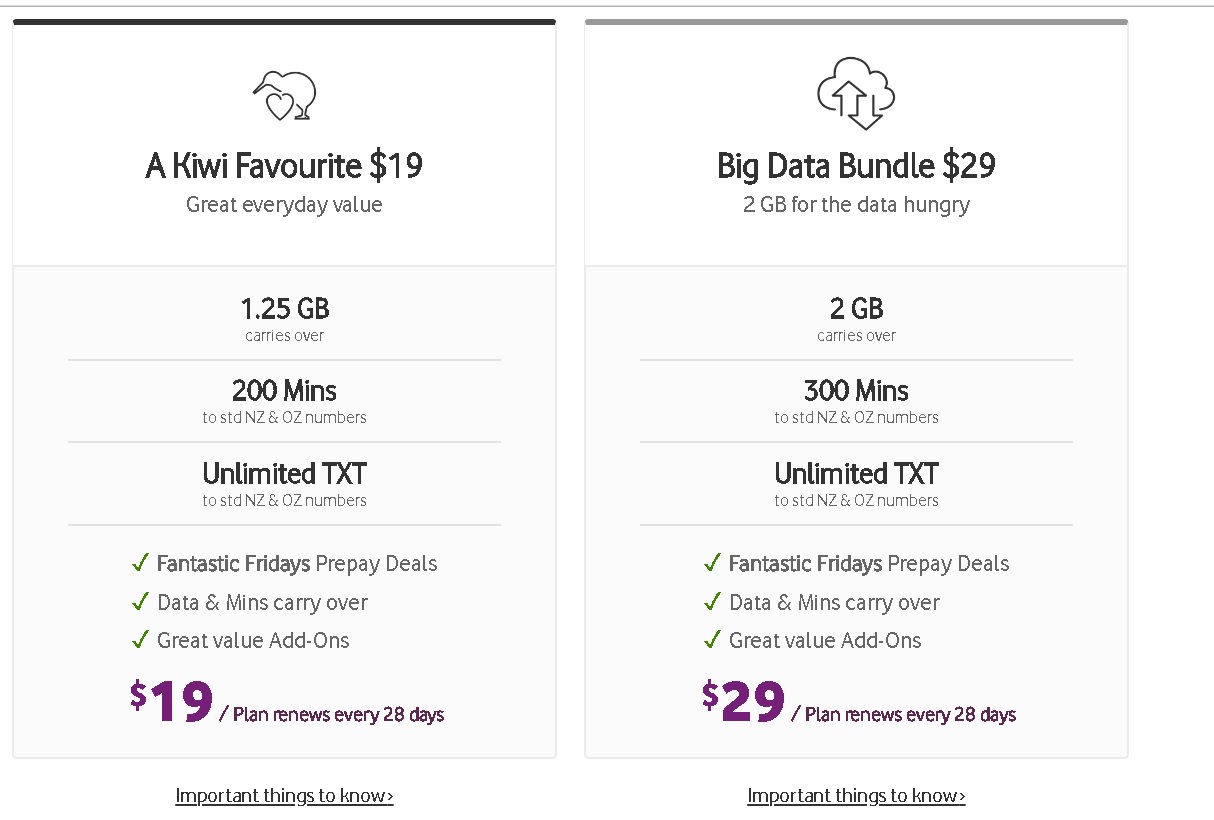Click the 300 Mins allowance text

(x=856, y=390)
